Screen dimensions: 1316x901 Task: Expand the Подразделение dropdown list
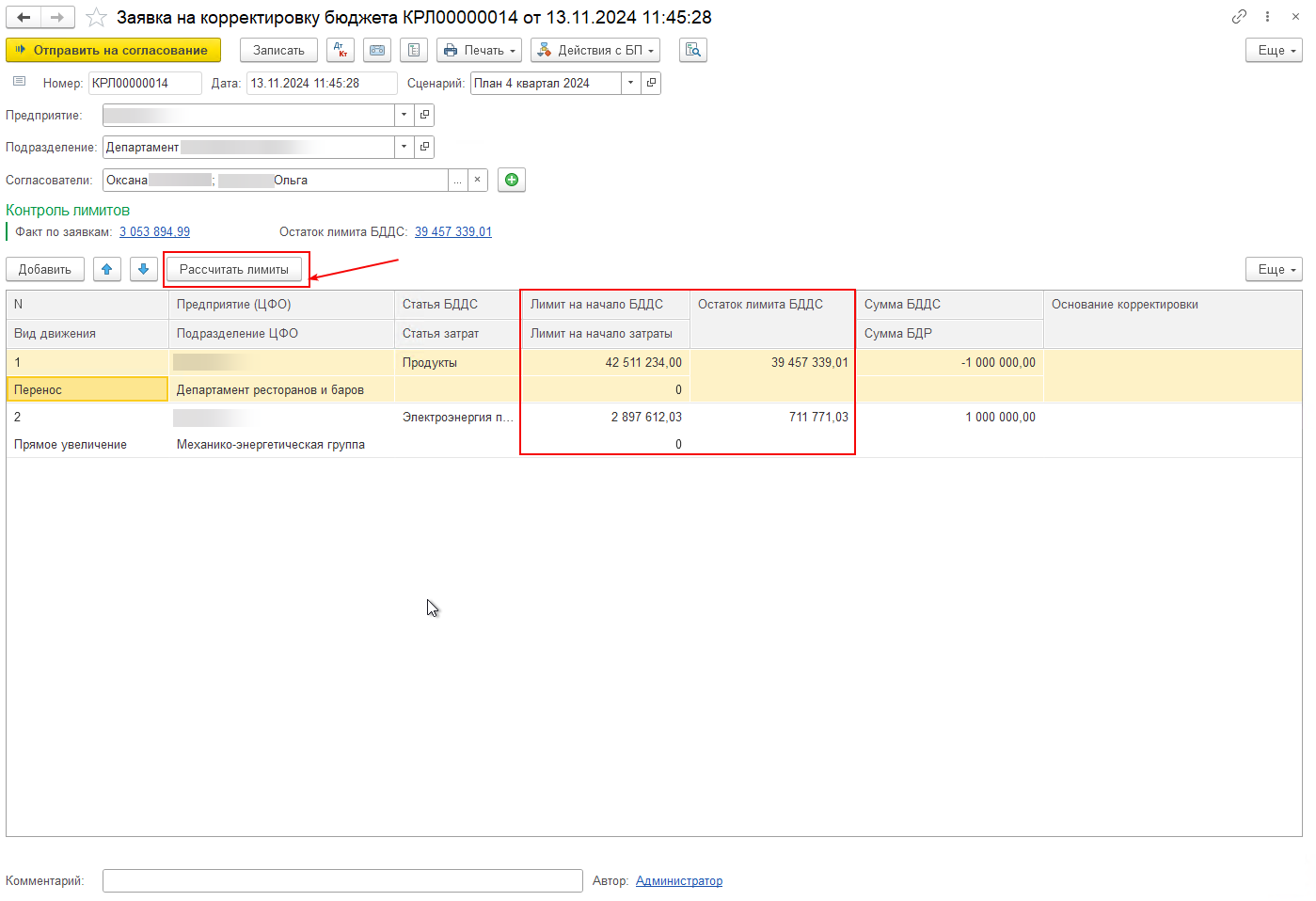(404, 147)
